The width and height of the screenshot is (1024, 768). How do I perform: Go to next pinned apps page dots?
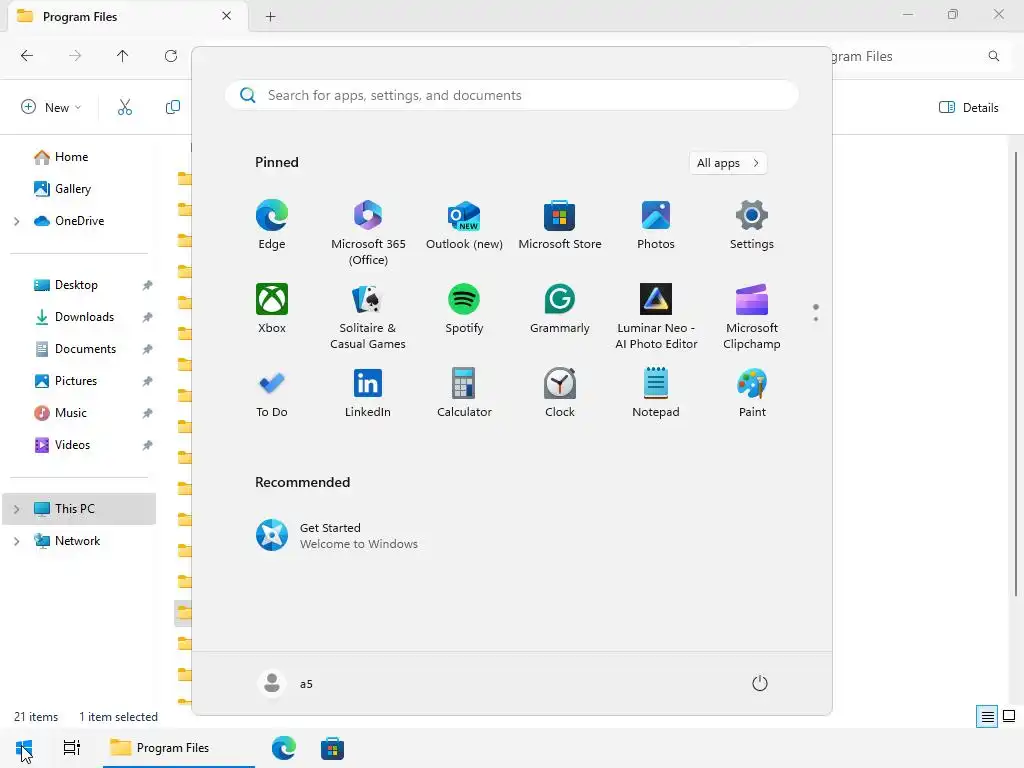pos(816,313)
